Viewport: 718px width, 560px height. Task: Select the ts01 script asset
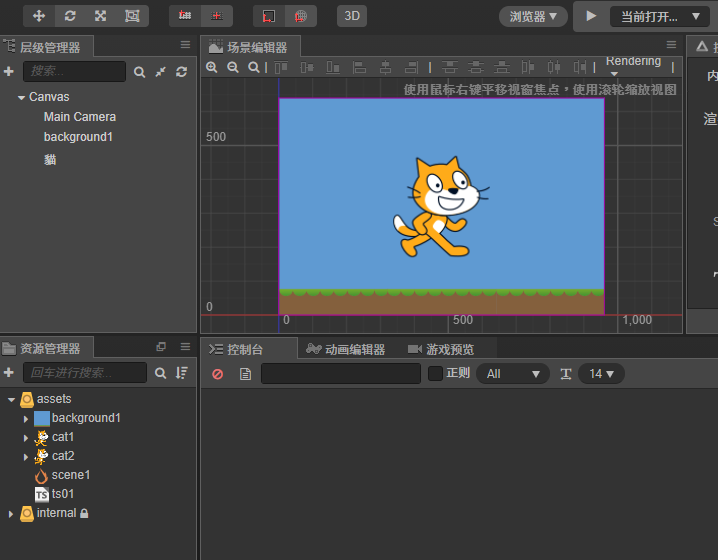pos(54,494)
